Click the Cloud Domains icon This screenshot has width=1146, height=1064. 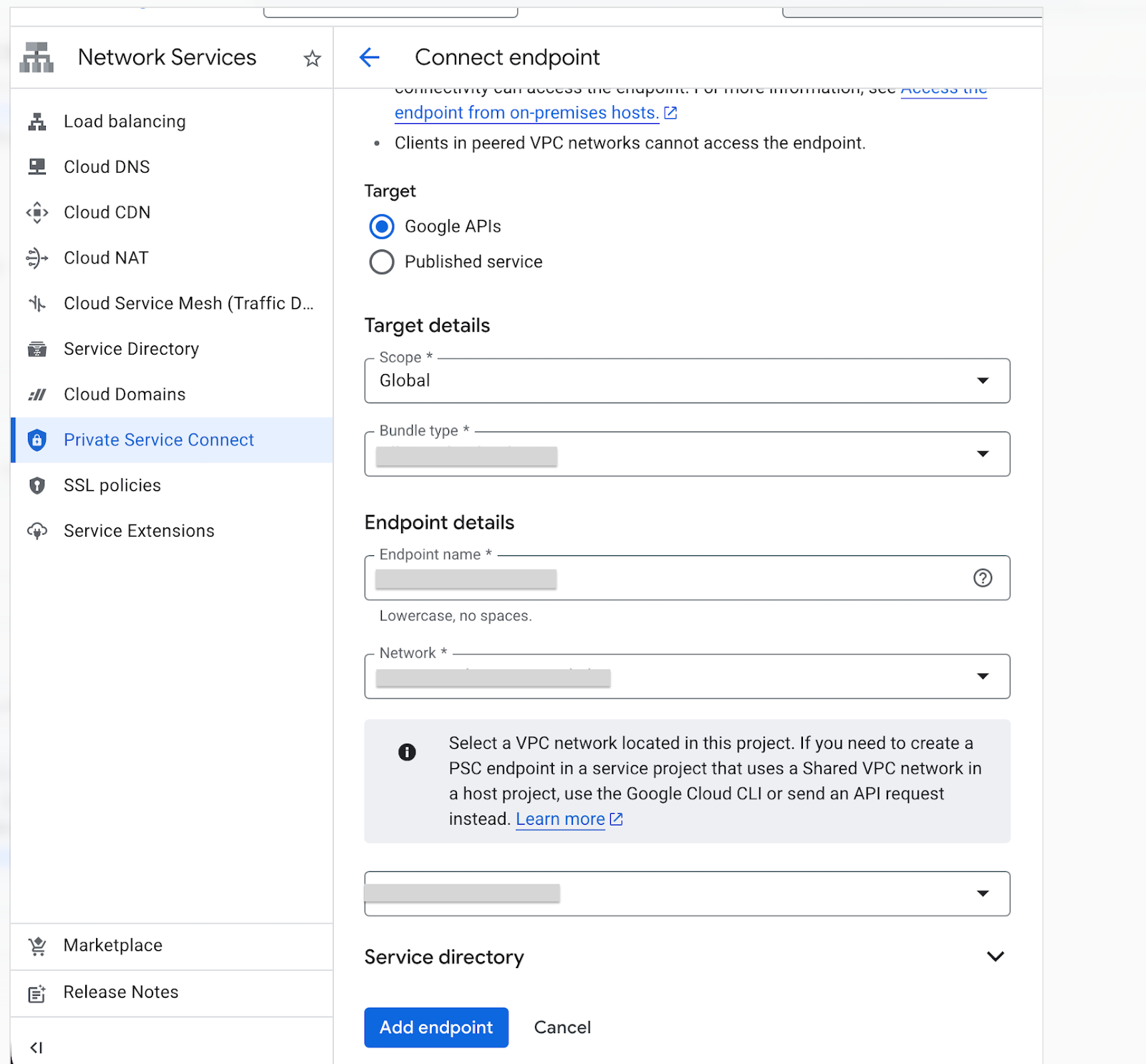37,395
